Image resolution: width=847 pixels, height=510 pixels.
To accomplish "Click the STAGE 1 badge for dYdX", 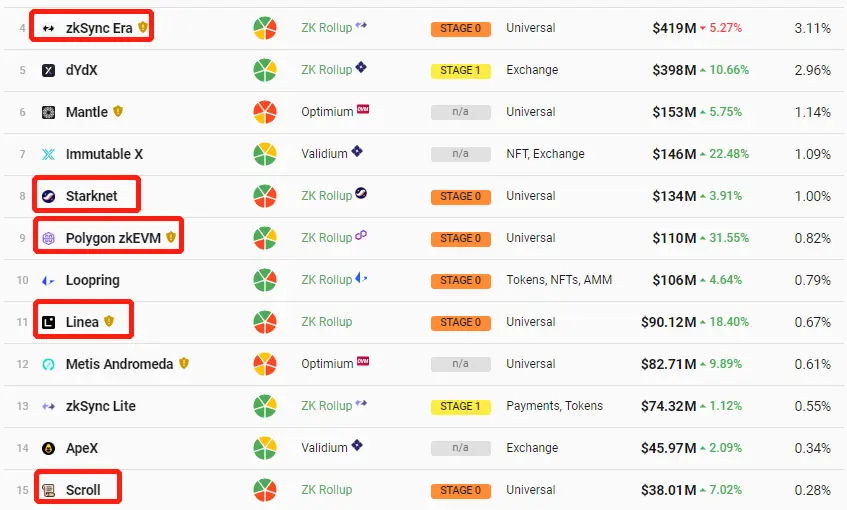I will point(460,71).
